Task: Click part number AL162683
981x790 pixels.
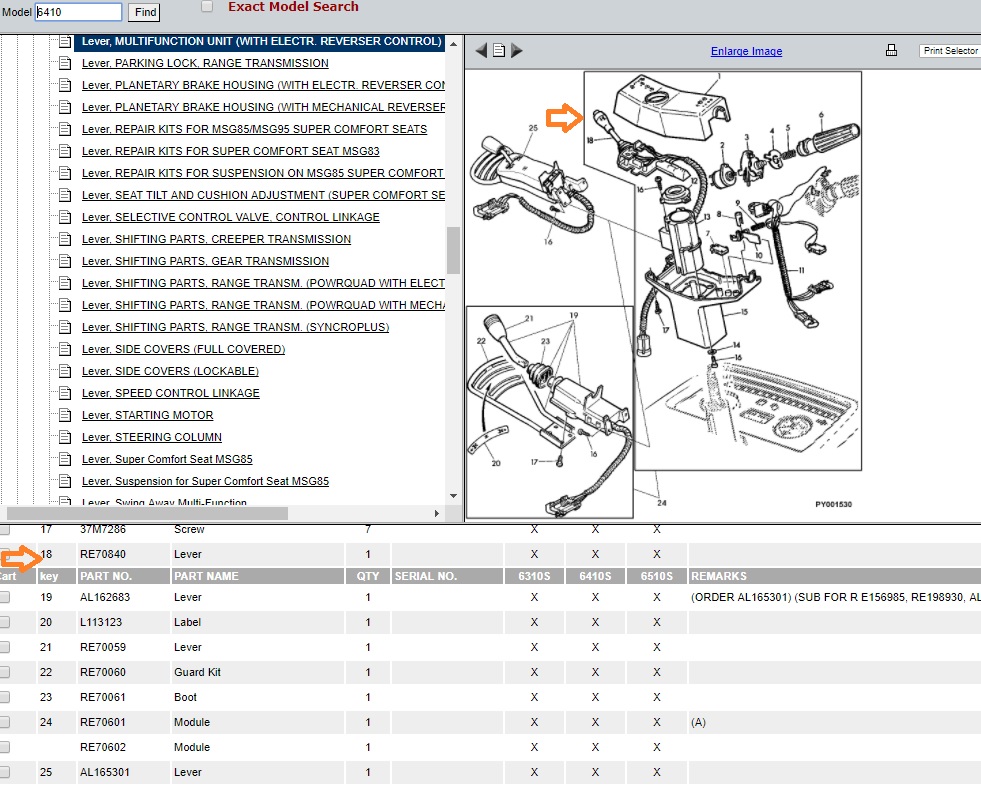Action: (105, 597)
